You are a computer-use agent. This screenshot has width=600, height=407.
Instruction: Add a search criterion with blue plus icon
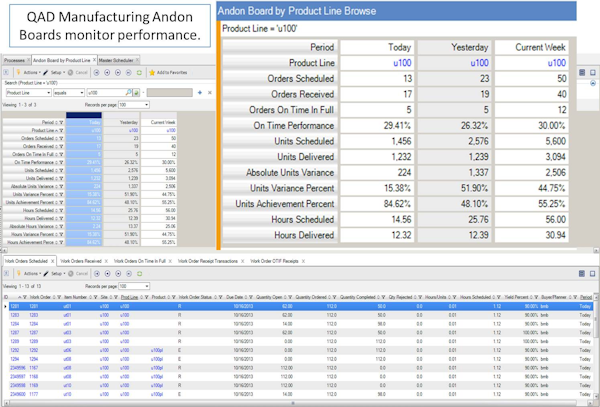pyautogui.click(x=200, y=93)
